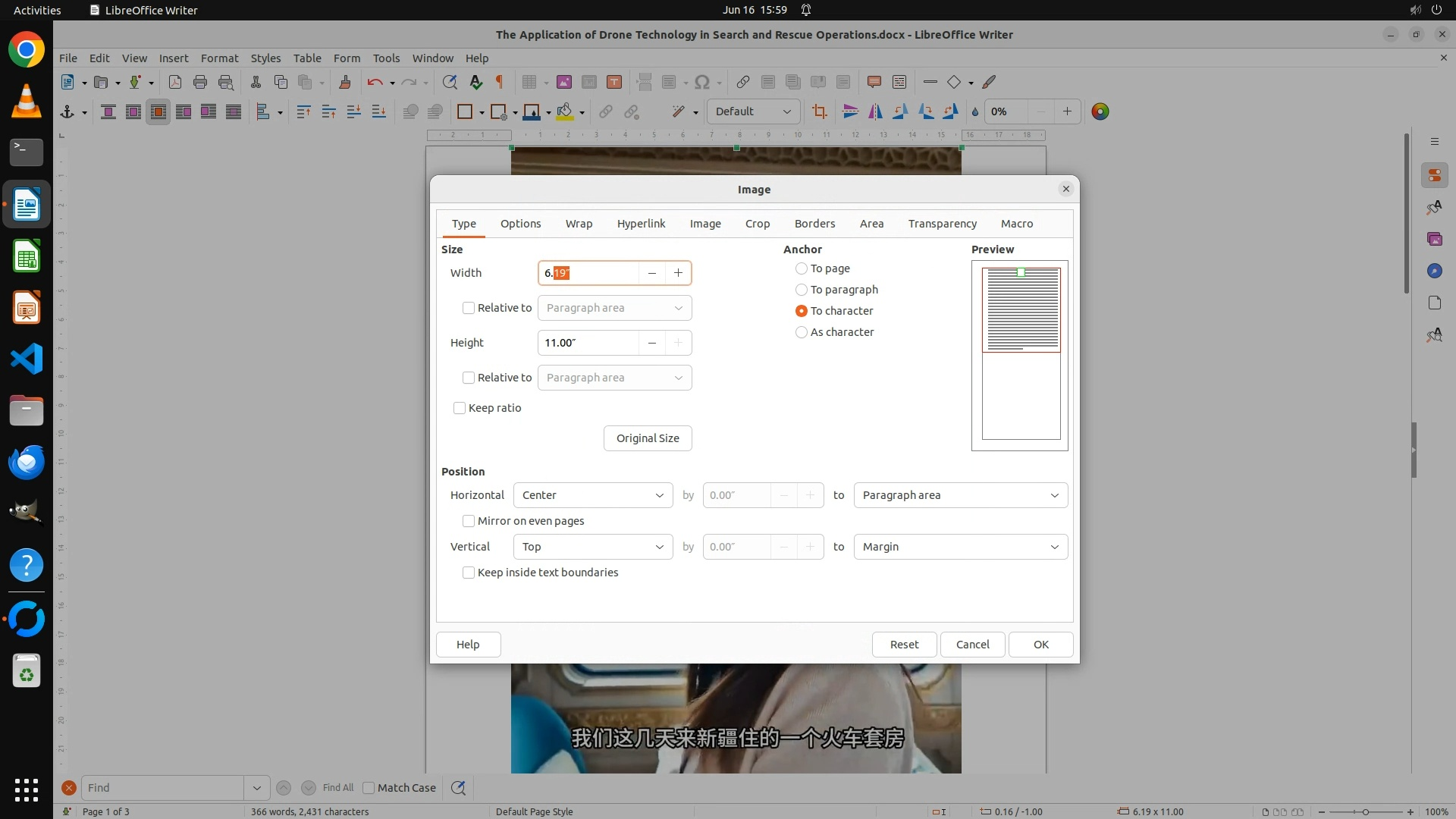The width and height of the screenshot is (1456, 819).
Task: Click the Original Size button
Action: 648,438
